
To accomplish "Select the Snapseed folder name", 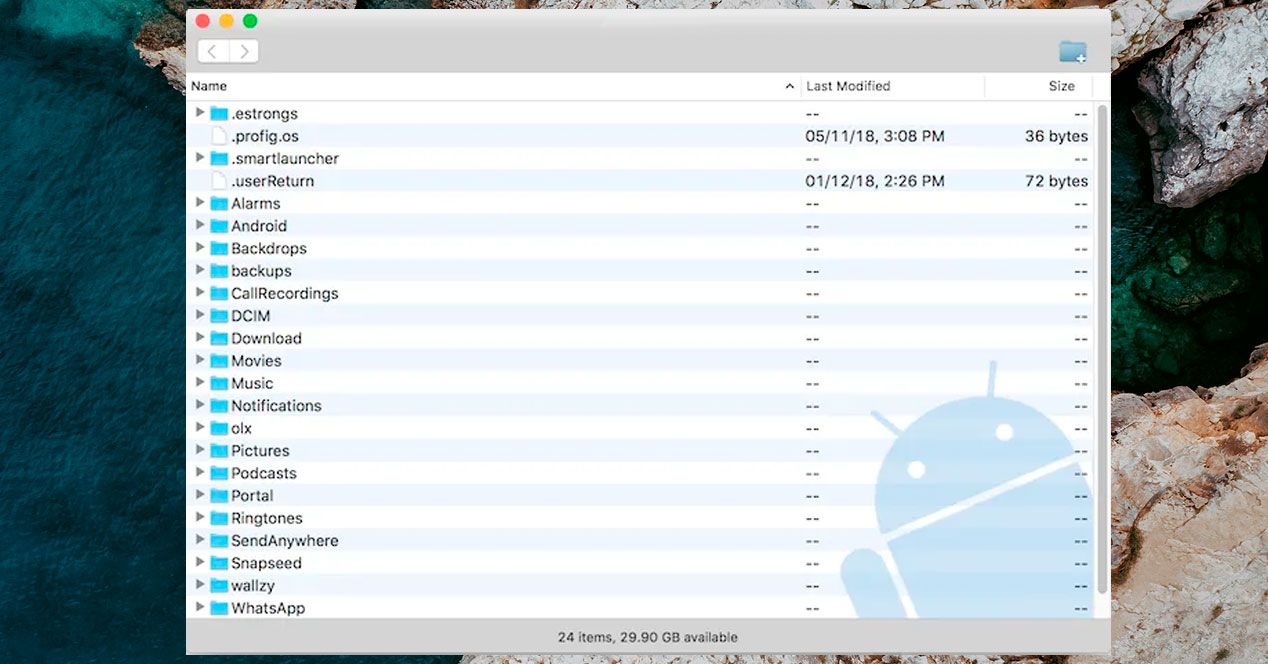I will pos(266,563).
